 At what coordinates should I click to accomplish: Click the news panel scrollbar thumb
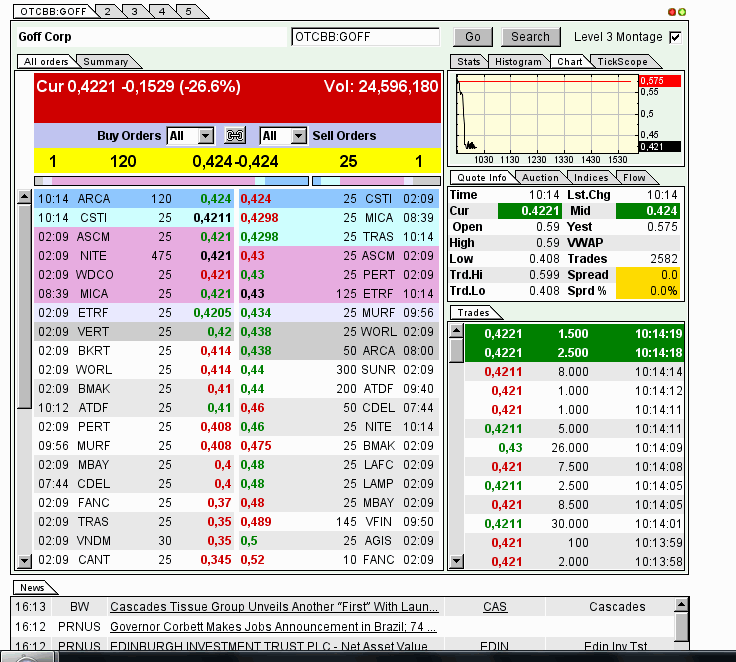tap(682, 627)
